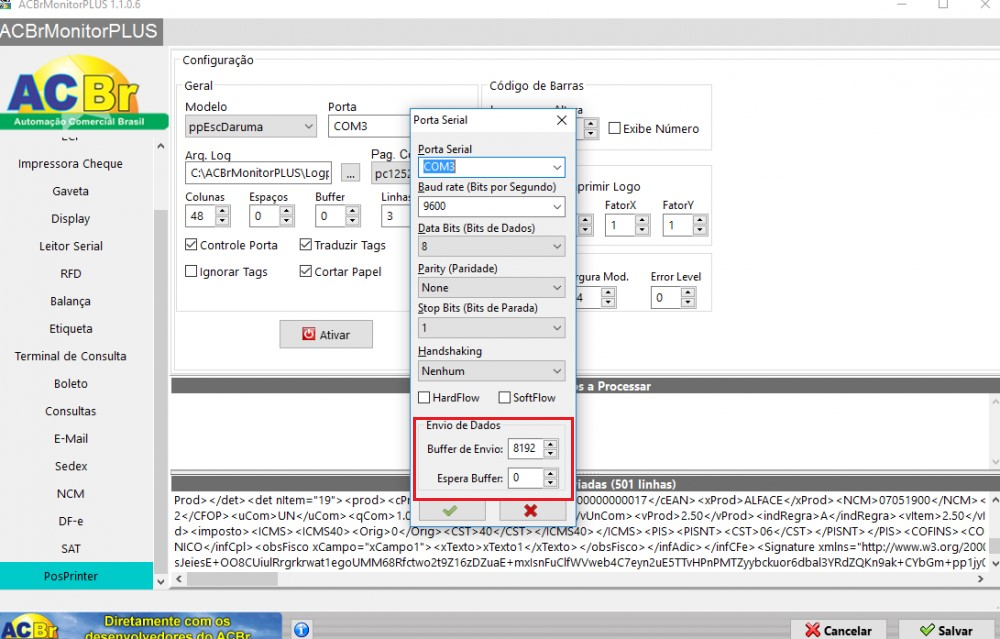Select Gaveta in sidebar
Viewport: 1000px width, 639px height.
70,191
